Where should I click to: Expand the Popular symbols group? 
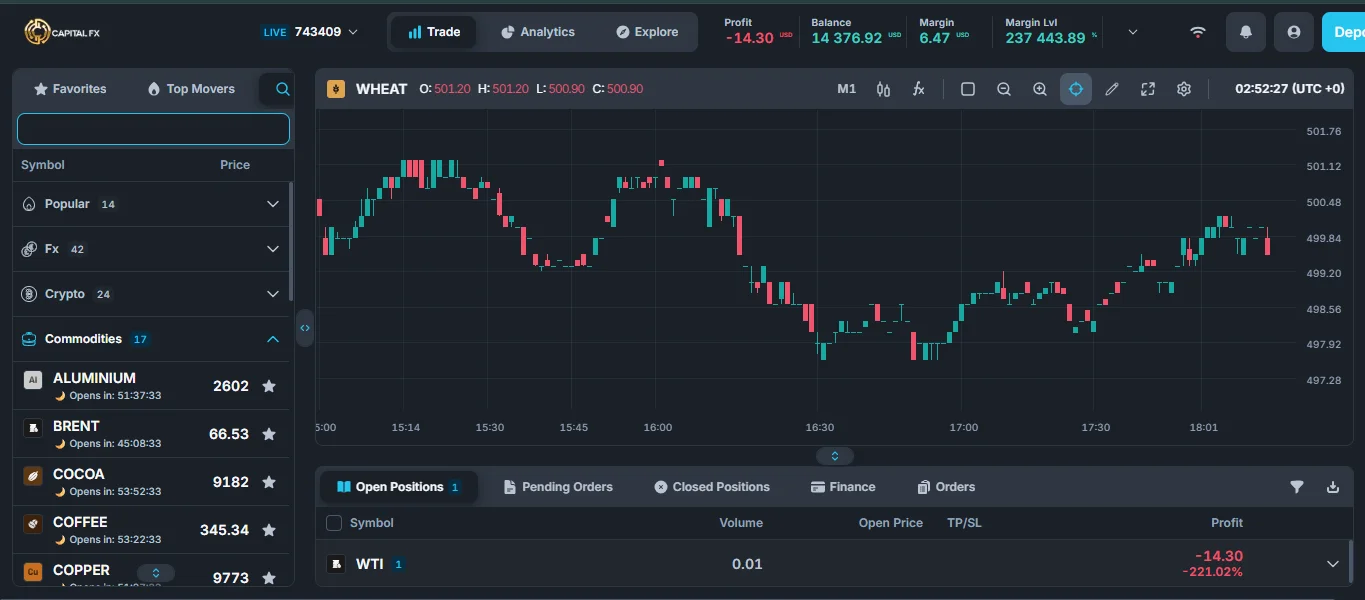tap(272, 204)
